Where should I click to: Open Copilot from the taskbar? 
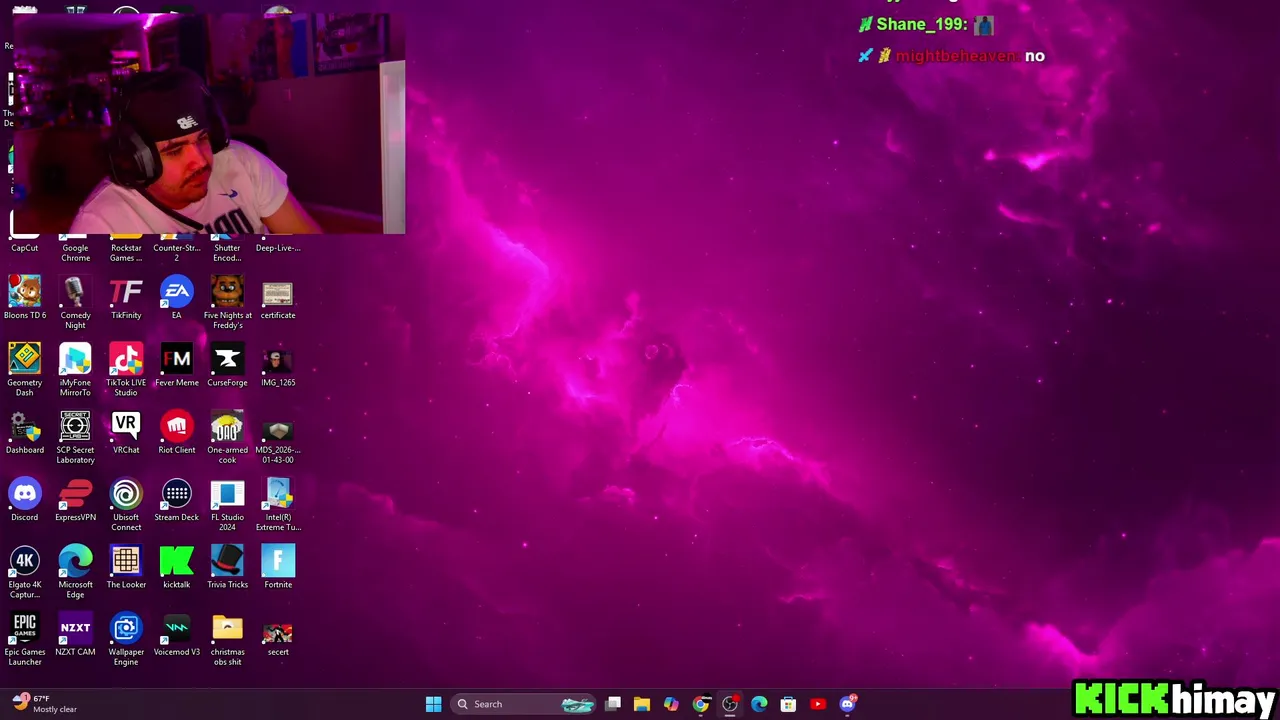(671, 704)
